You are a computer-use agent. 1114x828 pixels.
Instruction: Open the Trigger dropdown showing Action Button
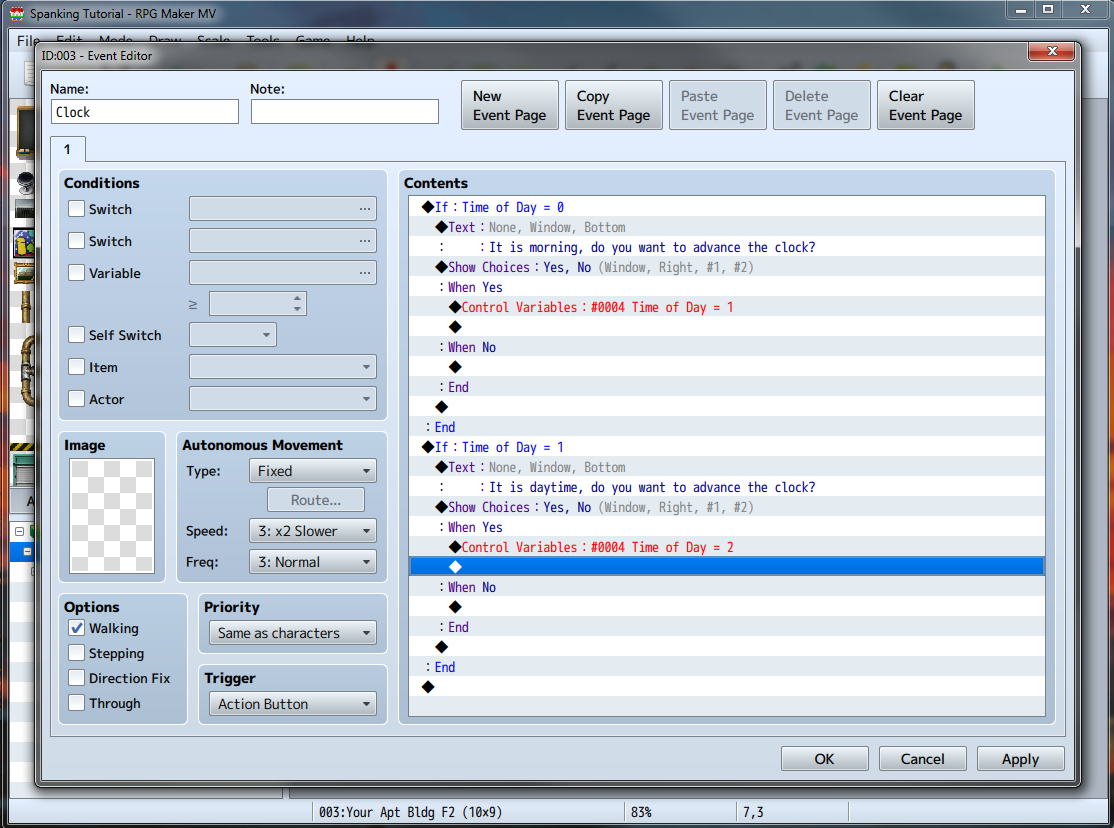(293, 704)
